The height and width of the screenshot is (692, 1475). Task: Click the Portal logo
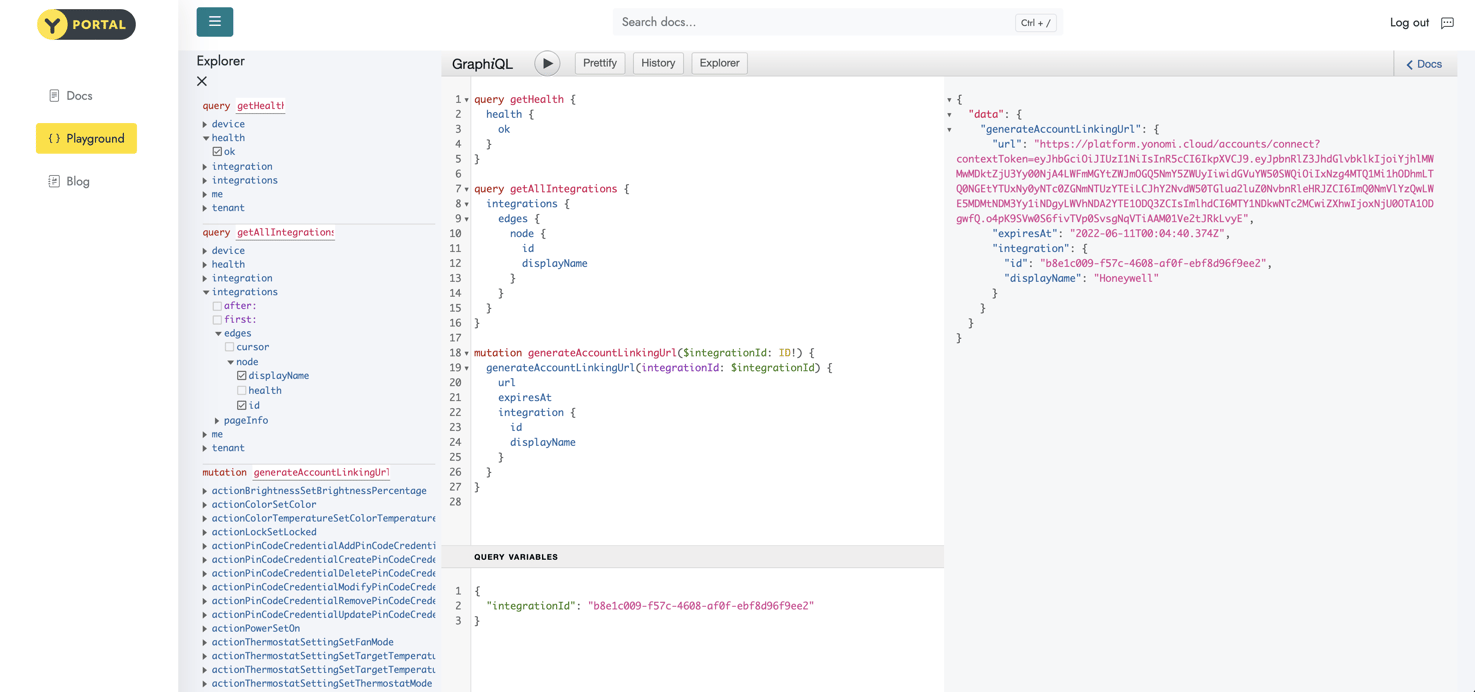pyautogui.click(x=86, y=24)
